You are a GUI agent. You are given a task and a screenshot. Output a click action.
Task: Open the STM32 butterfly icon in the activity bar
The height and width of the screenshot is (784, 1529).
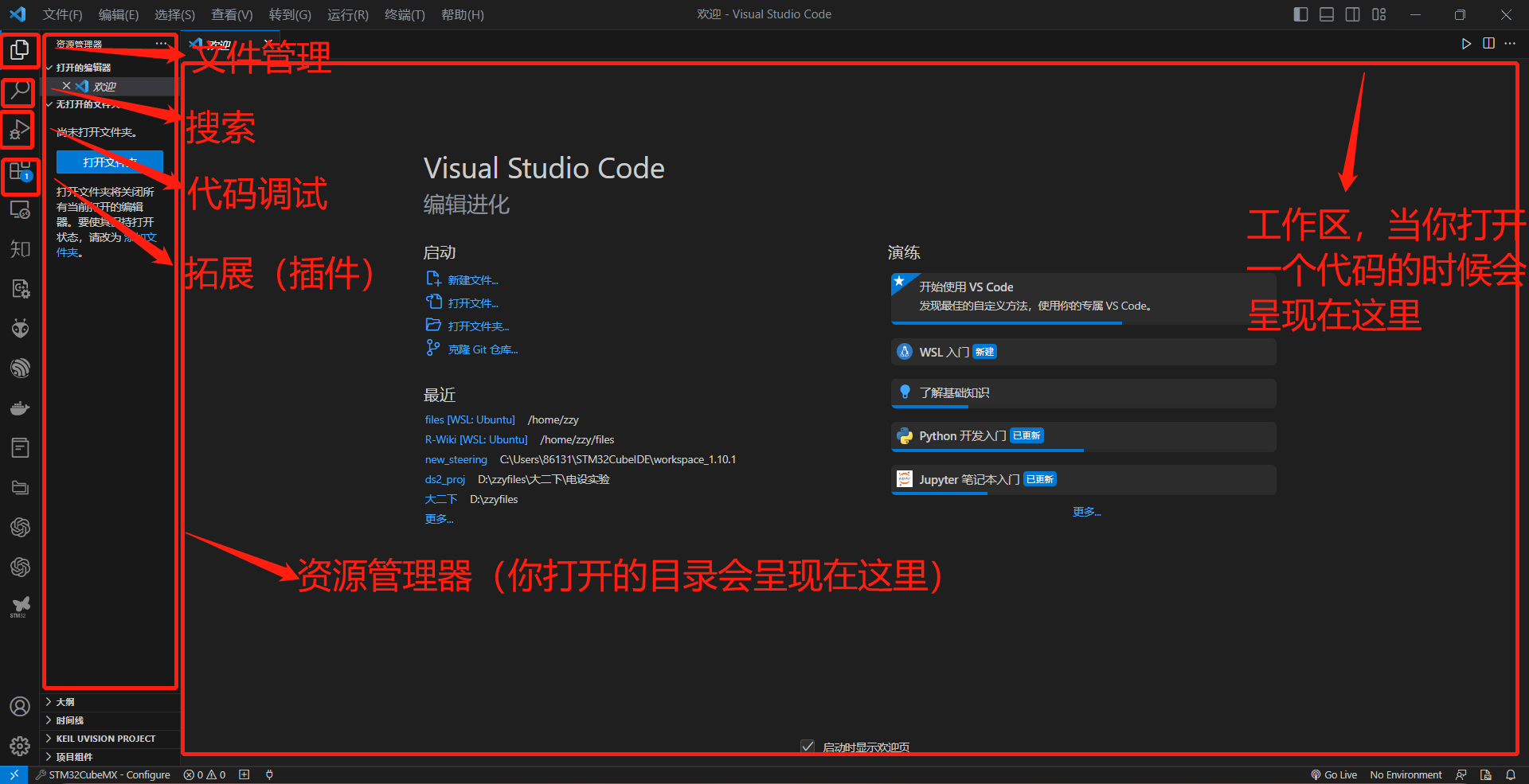point(20,607)
